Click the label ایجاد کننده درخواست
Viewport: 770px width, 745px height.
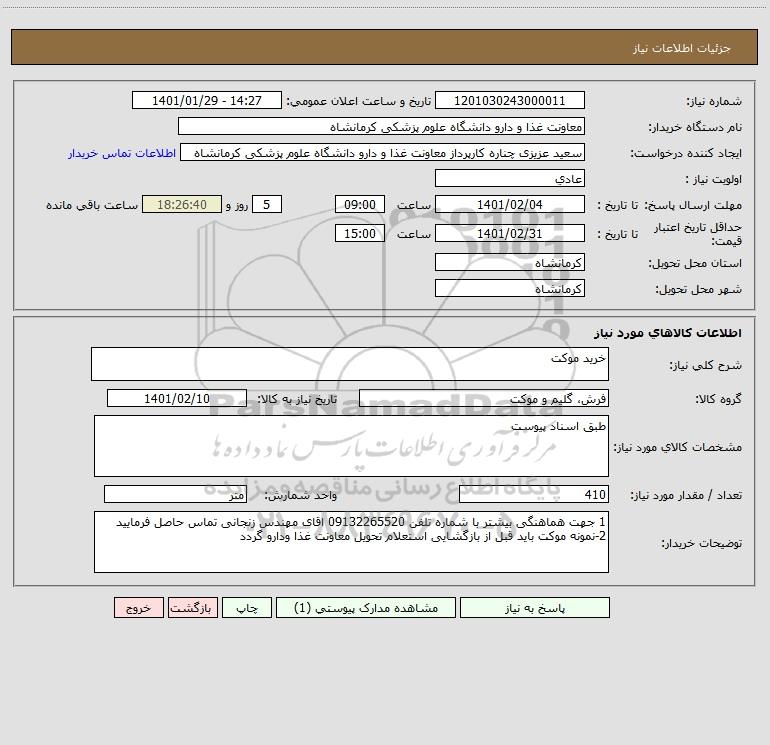(686, 154)
